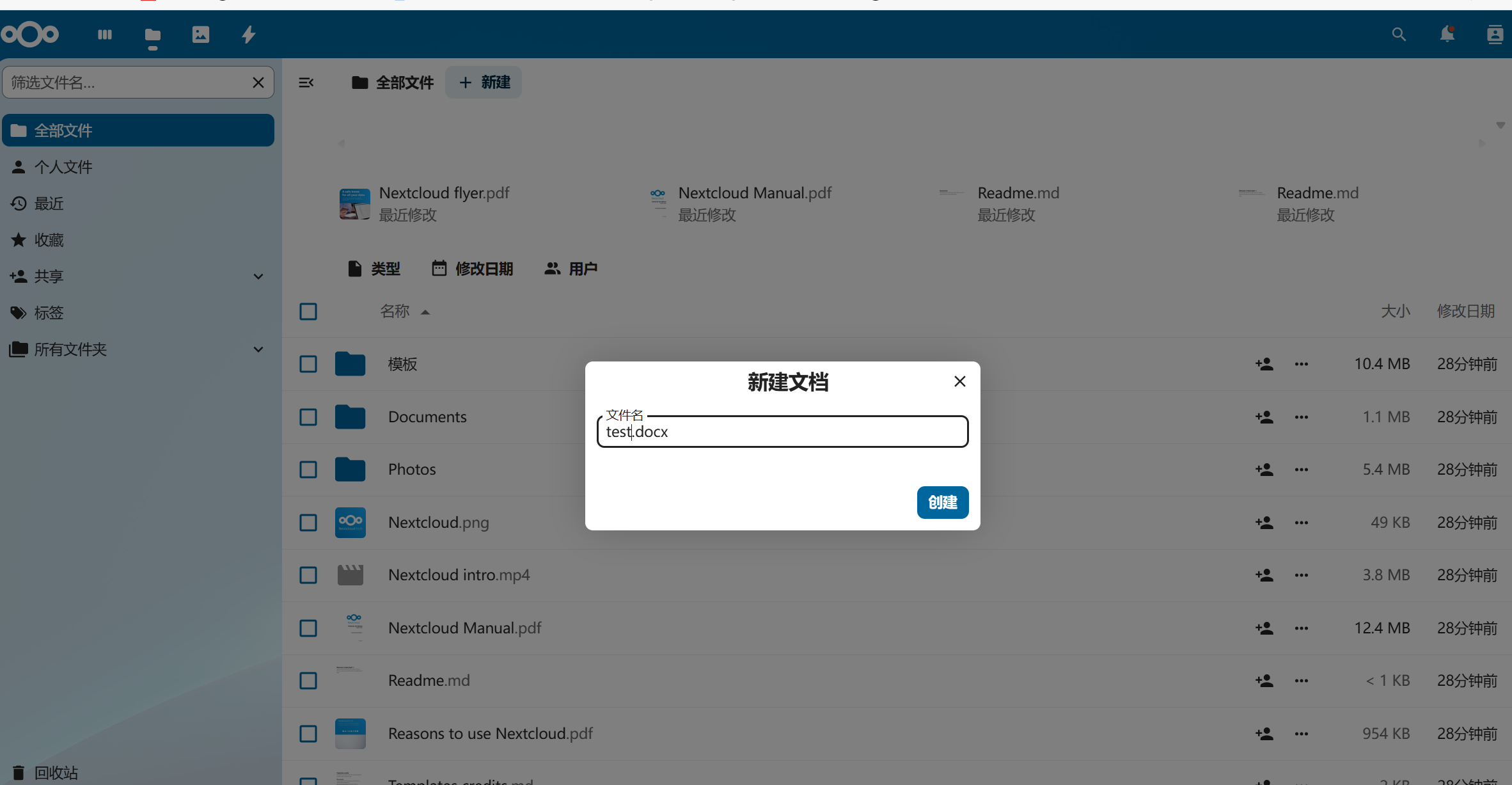Close the 新建文档 dialog
1512x785 pixels.
[x=959, y=381]
